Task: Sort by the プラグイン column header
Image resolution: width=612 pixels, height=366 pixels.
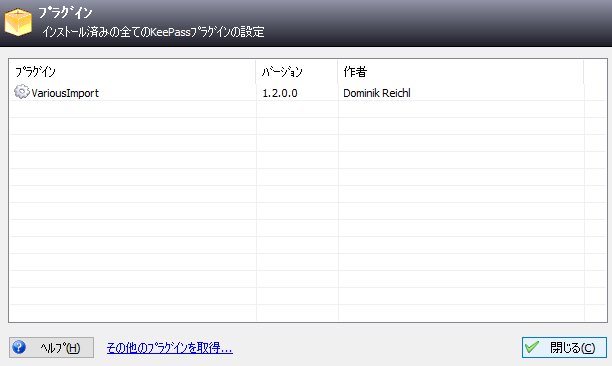Action: click(133, 72)
